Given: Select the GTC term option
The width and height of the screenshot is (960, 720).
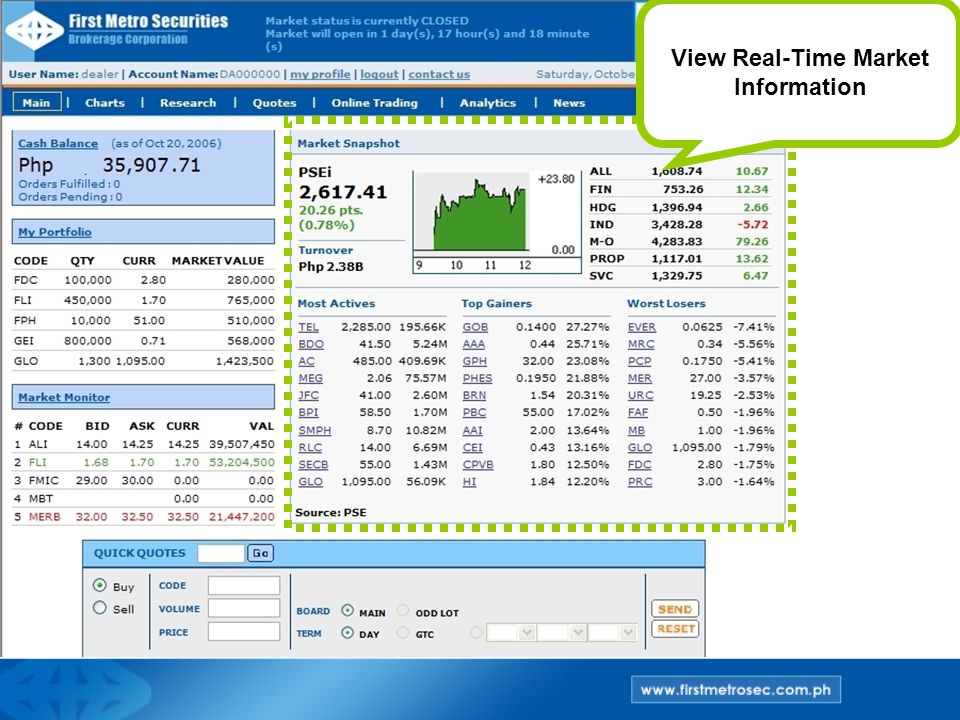Looking at the screenshot, I should point(403,632).
